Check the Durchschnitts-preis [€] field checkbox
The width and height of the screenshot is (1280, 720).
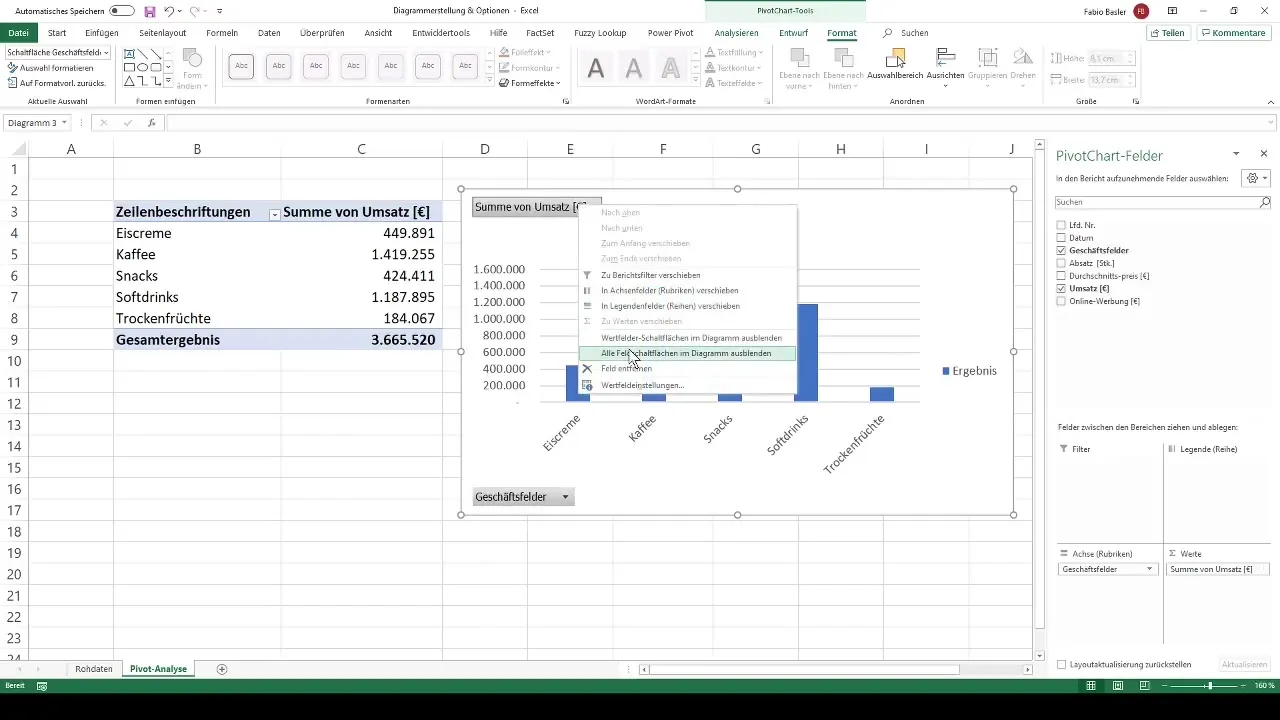(1062, 275)
